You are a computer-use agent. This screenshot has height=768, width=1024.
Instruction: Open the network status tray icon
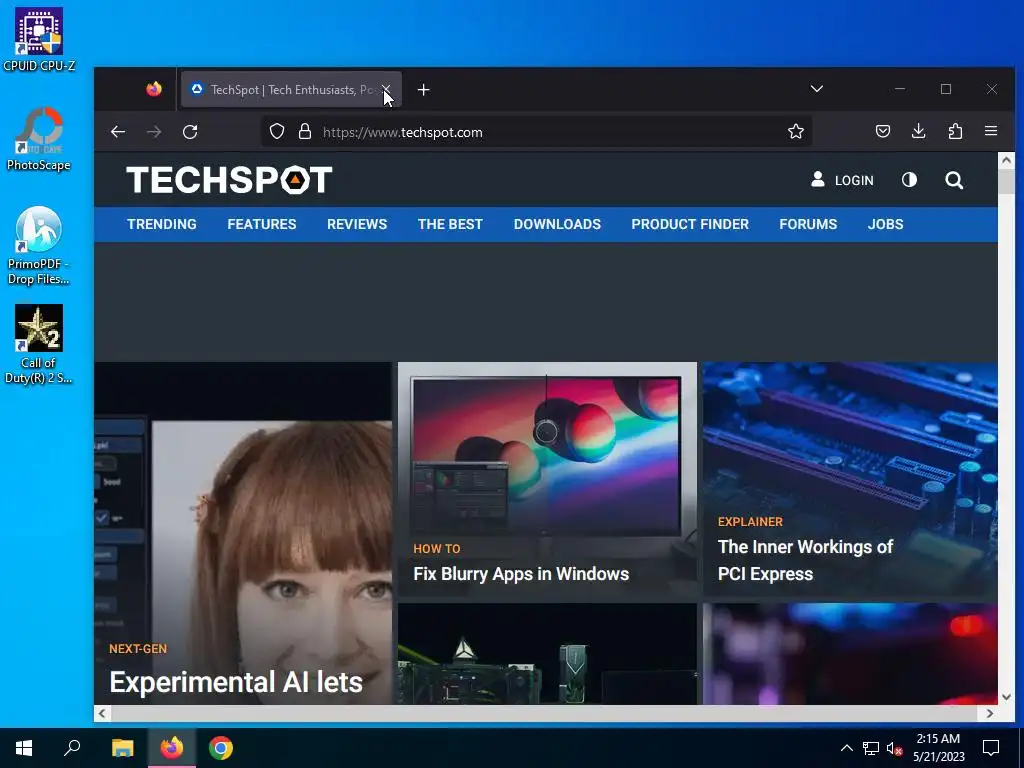[871, 748]
